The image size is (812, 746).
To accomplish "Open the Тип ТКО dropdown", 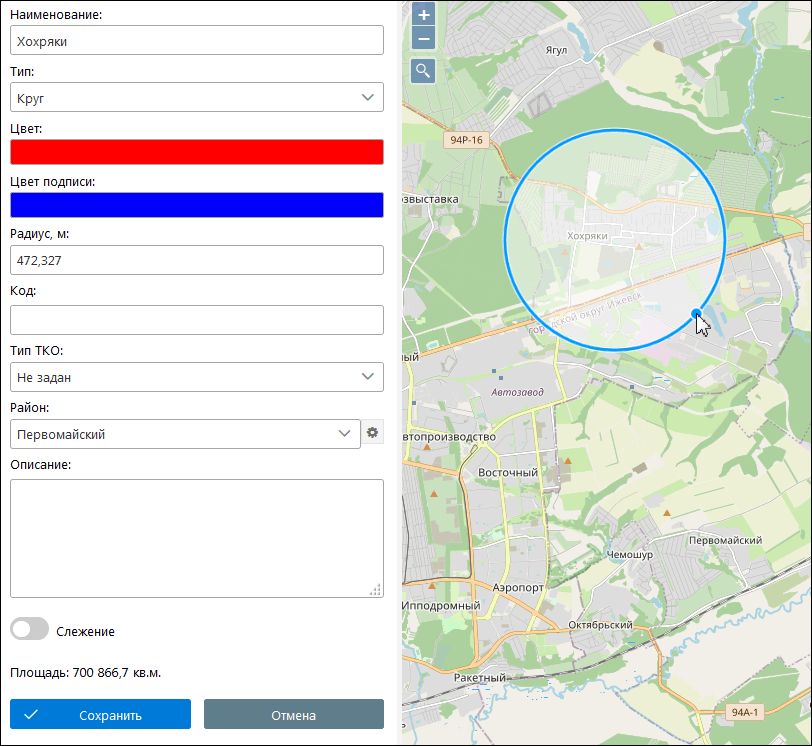I will tap(196, 377).
